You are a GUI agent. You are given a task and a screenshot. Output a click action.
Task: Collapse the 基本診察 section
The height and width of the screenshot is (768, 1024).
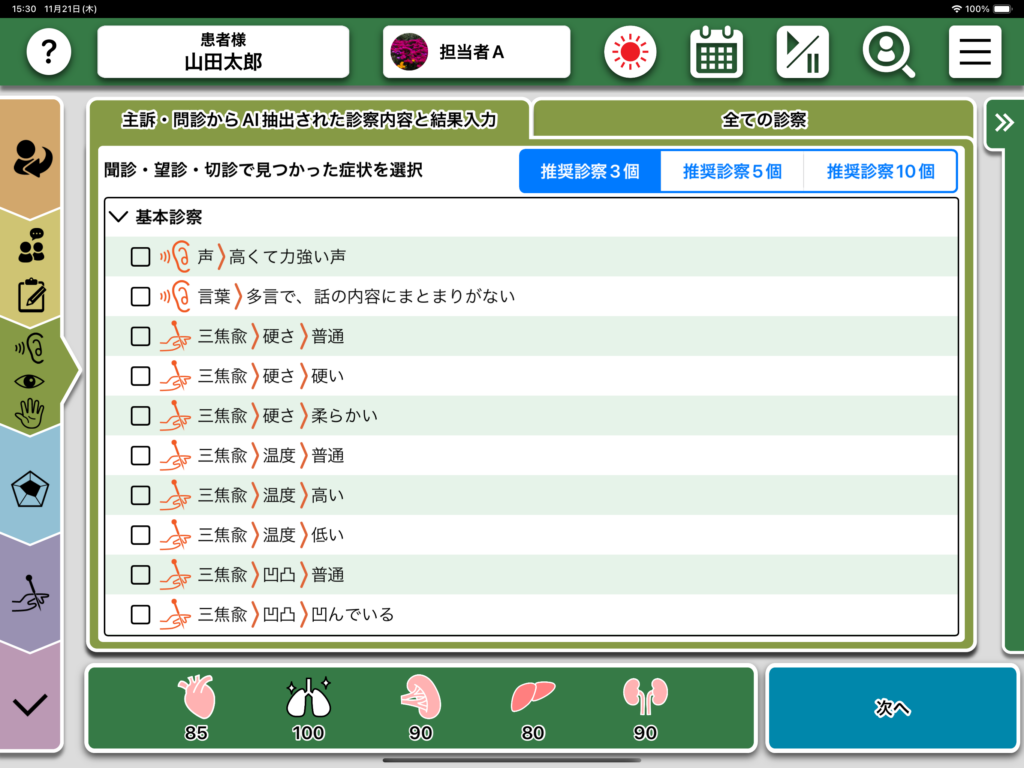point(121,217)
